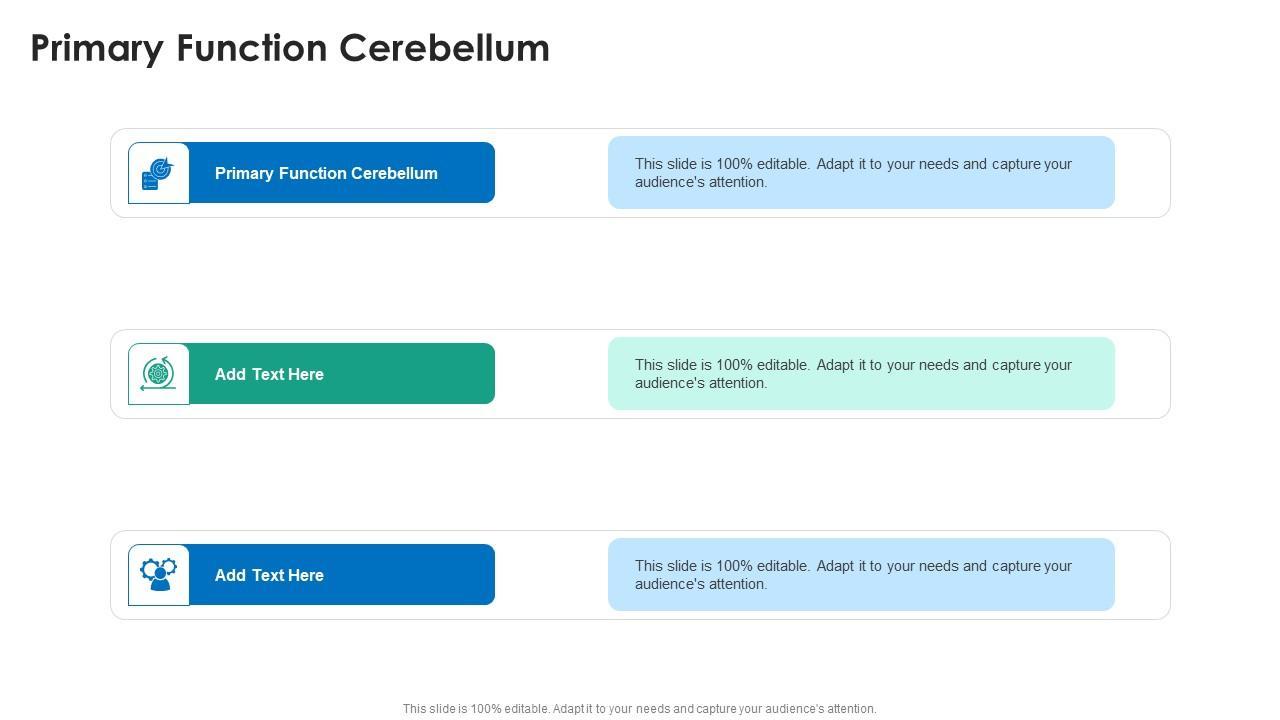Click the white tile behind the gears-person icon
1280x720 pixels.
[x=138, y=596]
